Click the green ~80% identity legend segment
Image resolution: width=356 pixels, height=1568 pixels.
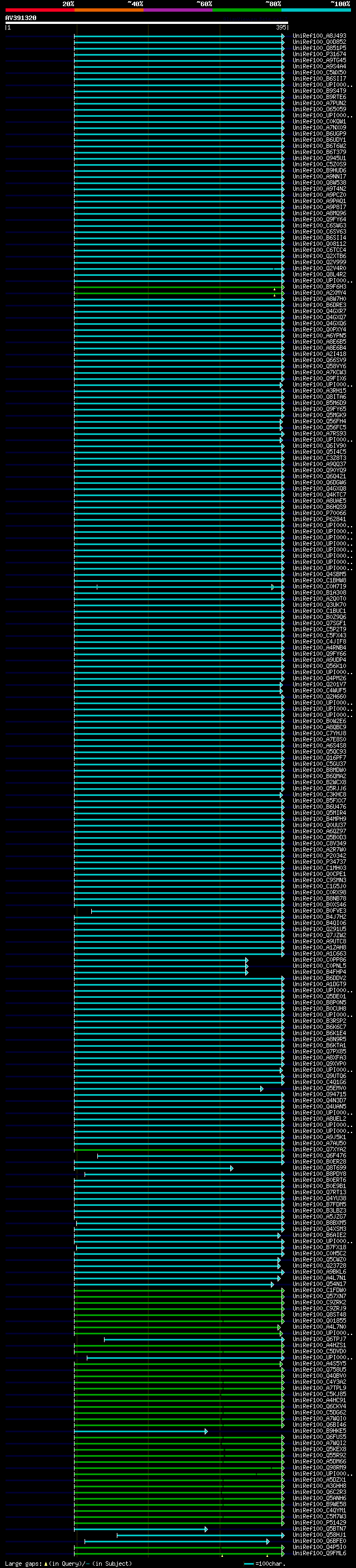coord(247,10)
